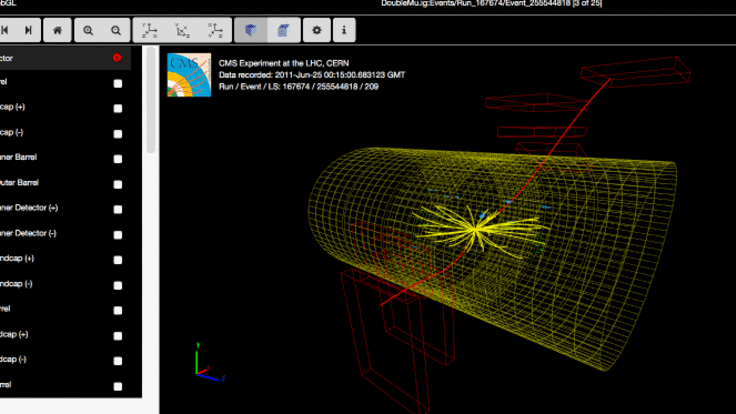Zoom out with the magnifier minus icon
736x414 pixels.
click(x=117, y=30)
